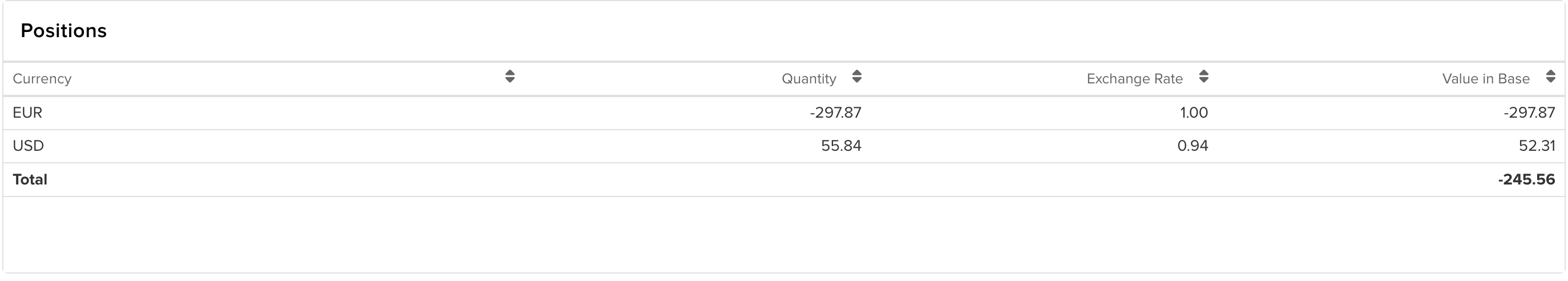This screenshot has height=281, width=1568.
Task: Select the USD exchange rate 0.94
Action: pyautogui.click(x=1193, y=146)
